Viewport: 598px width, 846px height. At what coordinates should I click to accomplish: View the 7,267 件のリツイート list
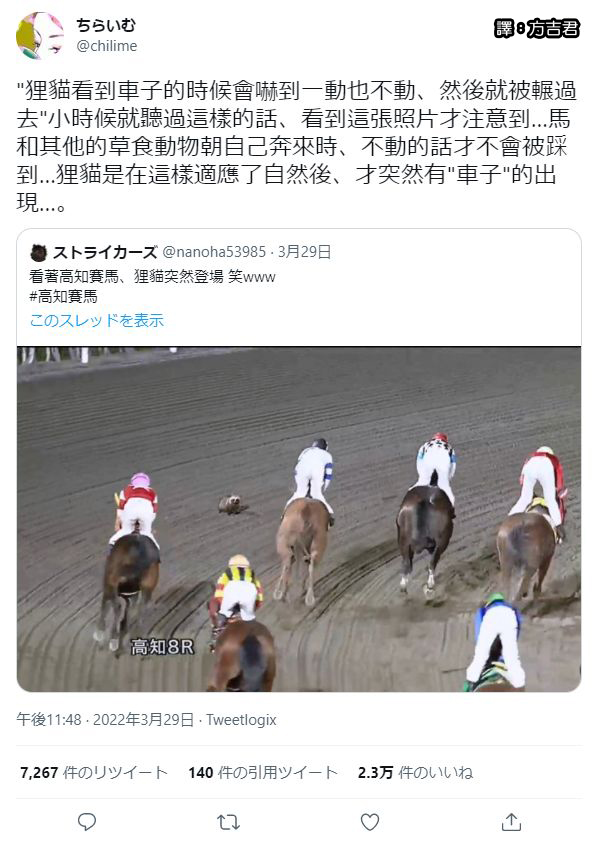(93, 773)
